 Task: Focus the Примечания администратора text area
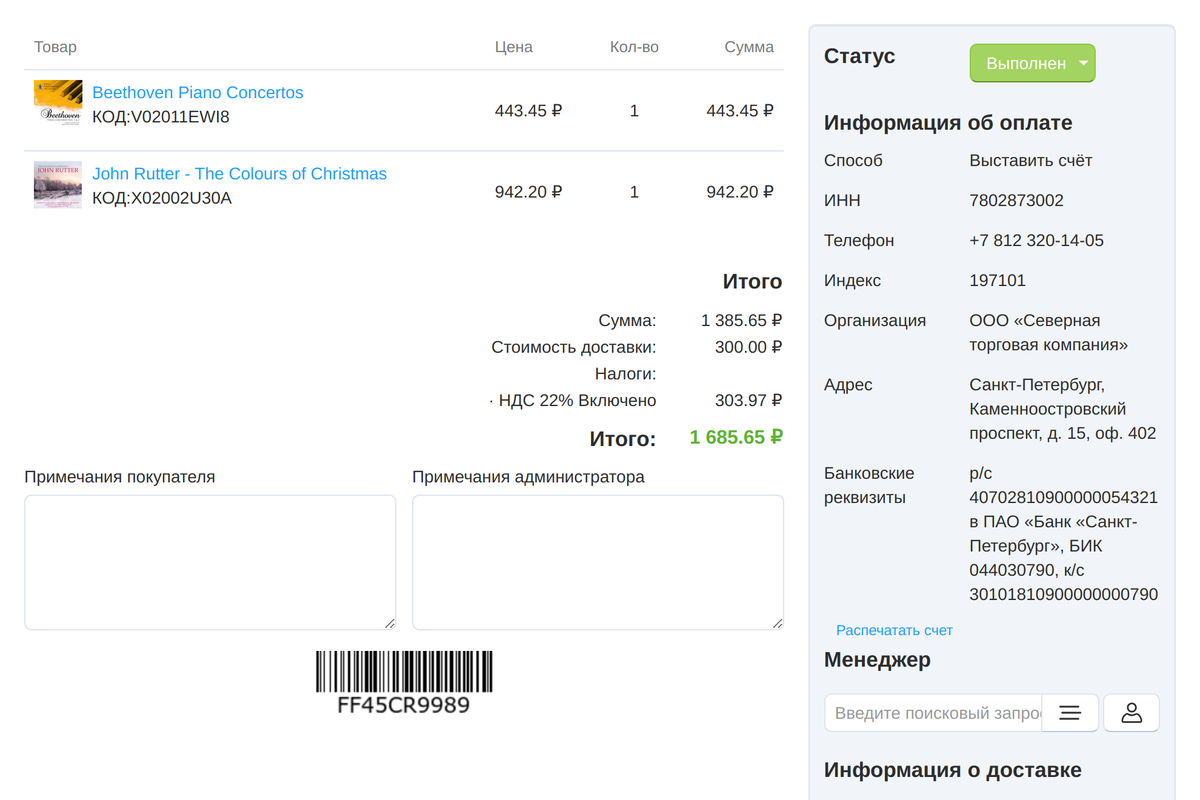[598, 562]
